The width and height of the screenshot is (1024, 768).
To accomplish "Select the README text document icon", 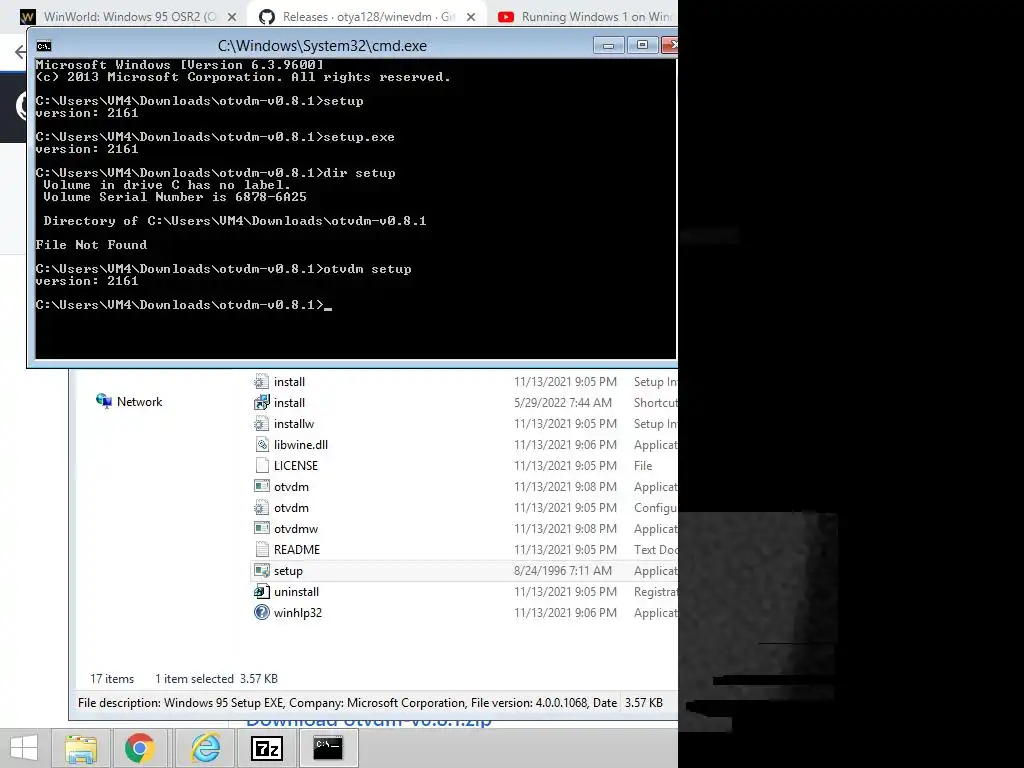I will coord(261,549).
